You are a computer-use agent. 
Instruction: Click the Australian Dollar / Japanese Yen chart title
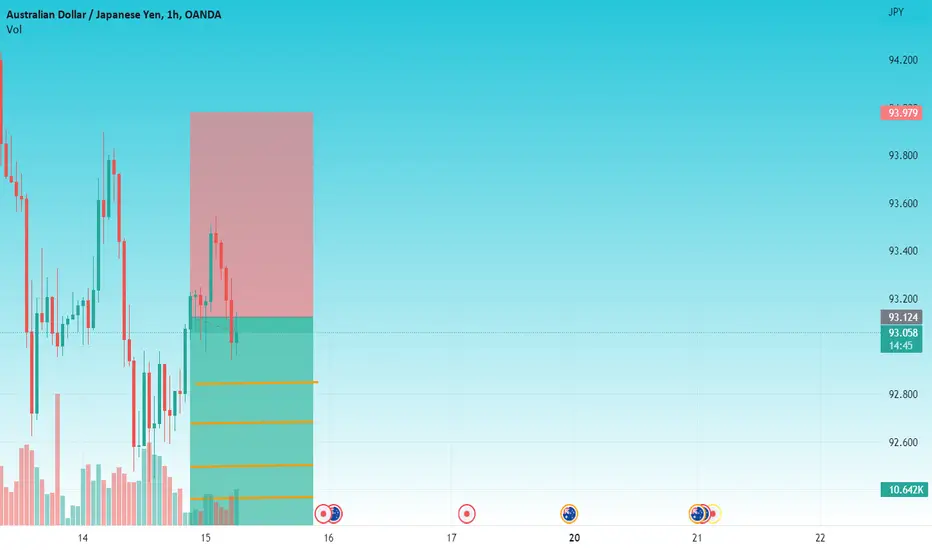click(x=114, y=15)
